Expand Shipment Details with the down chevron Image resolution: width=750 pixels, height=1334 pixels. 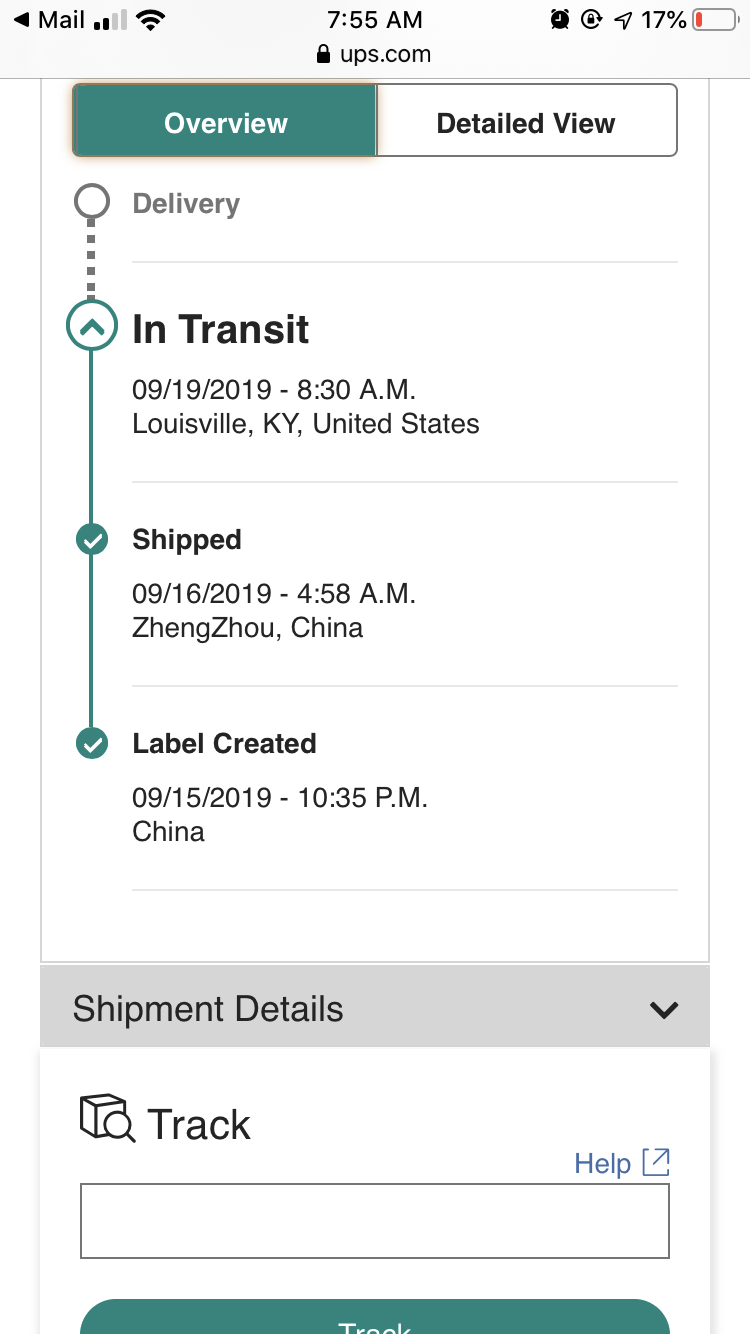tap(664, 1010)
